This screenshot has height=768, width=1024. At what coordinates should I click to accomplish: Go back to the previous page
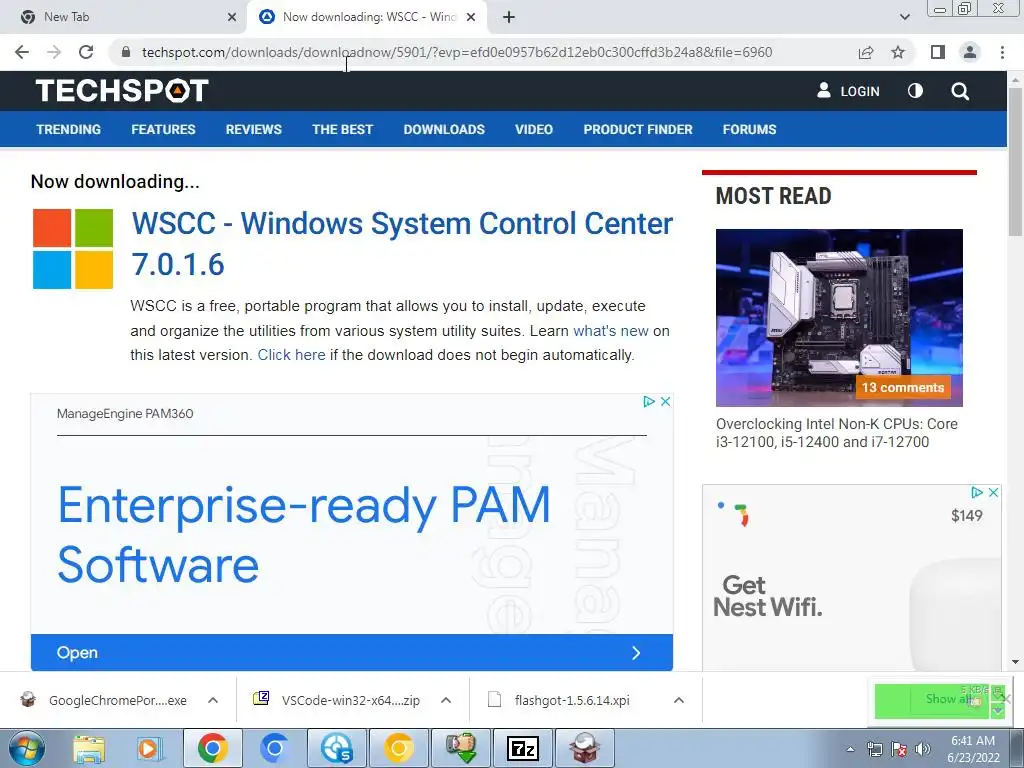point(22,52)
